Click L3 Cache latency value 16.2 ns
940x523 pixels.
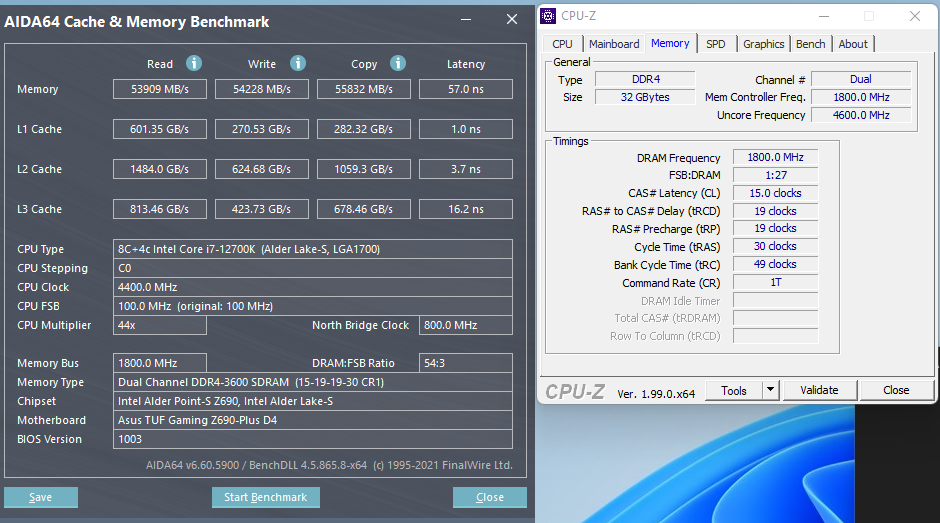point(466,209)
